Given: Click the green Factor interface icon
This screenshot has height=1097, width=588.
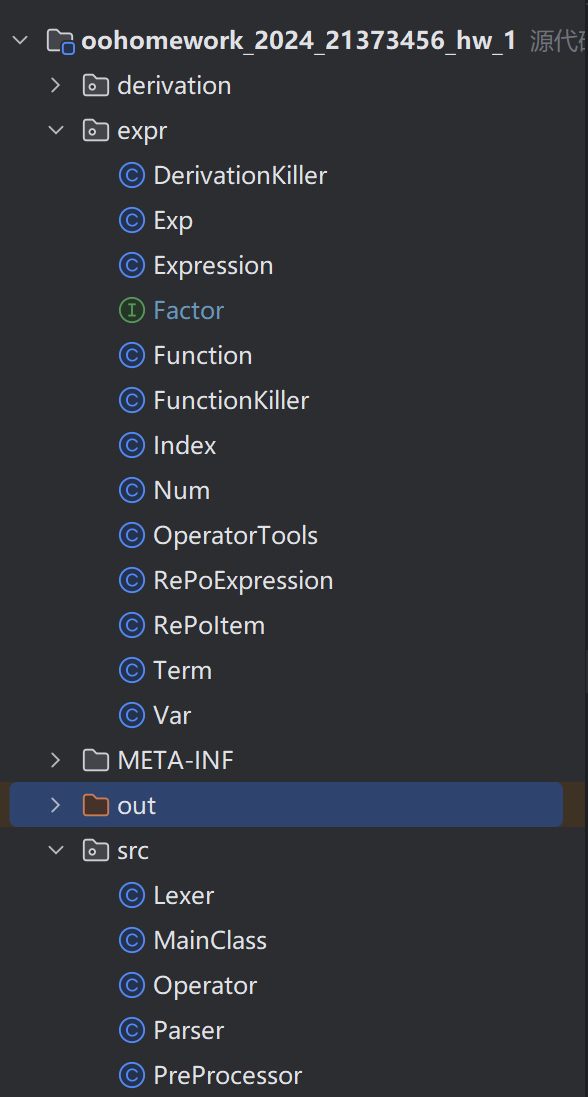Looking at the screenshot, I should point(132,311).
